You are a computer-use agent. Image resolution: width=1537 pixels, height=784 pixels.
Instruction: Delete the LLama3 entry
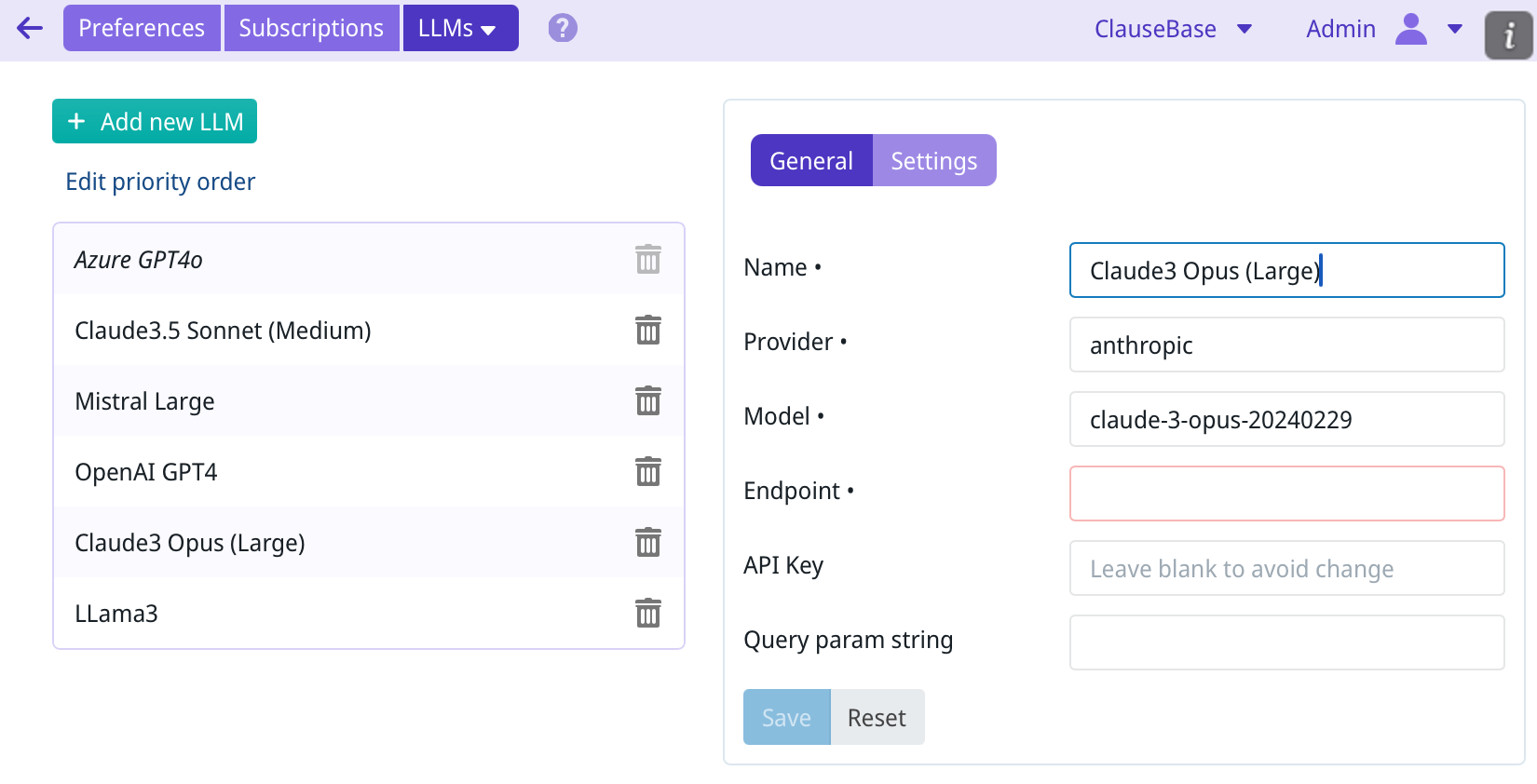[647, 613]
